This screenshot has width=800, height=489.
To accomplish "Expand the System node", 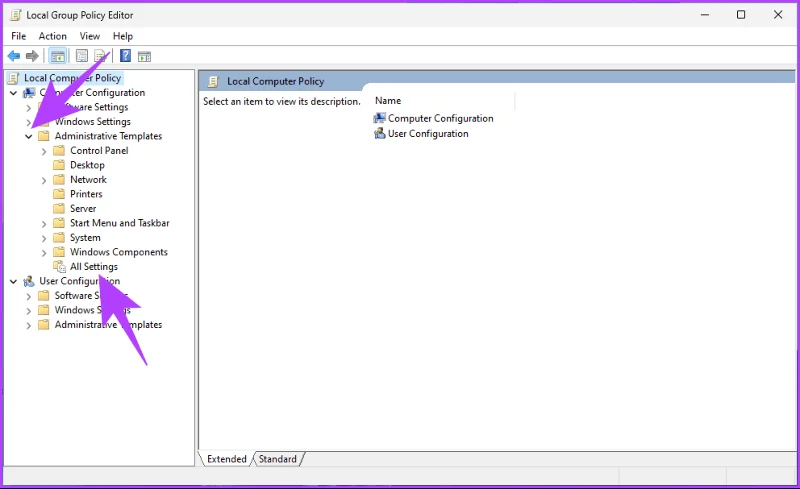I will click(x=44, y=238).
